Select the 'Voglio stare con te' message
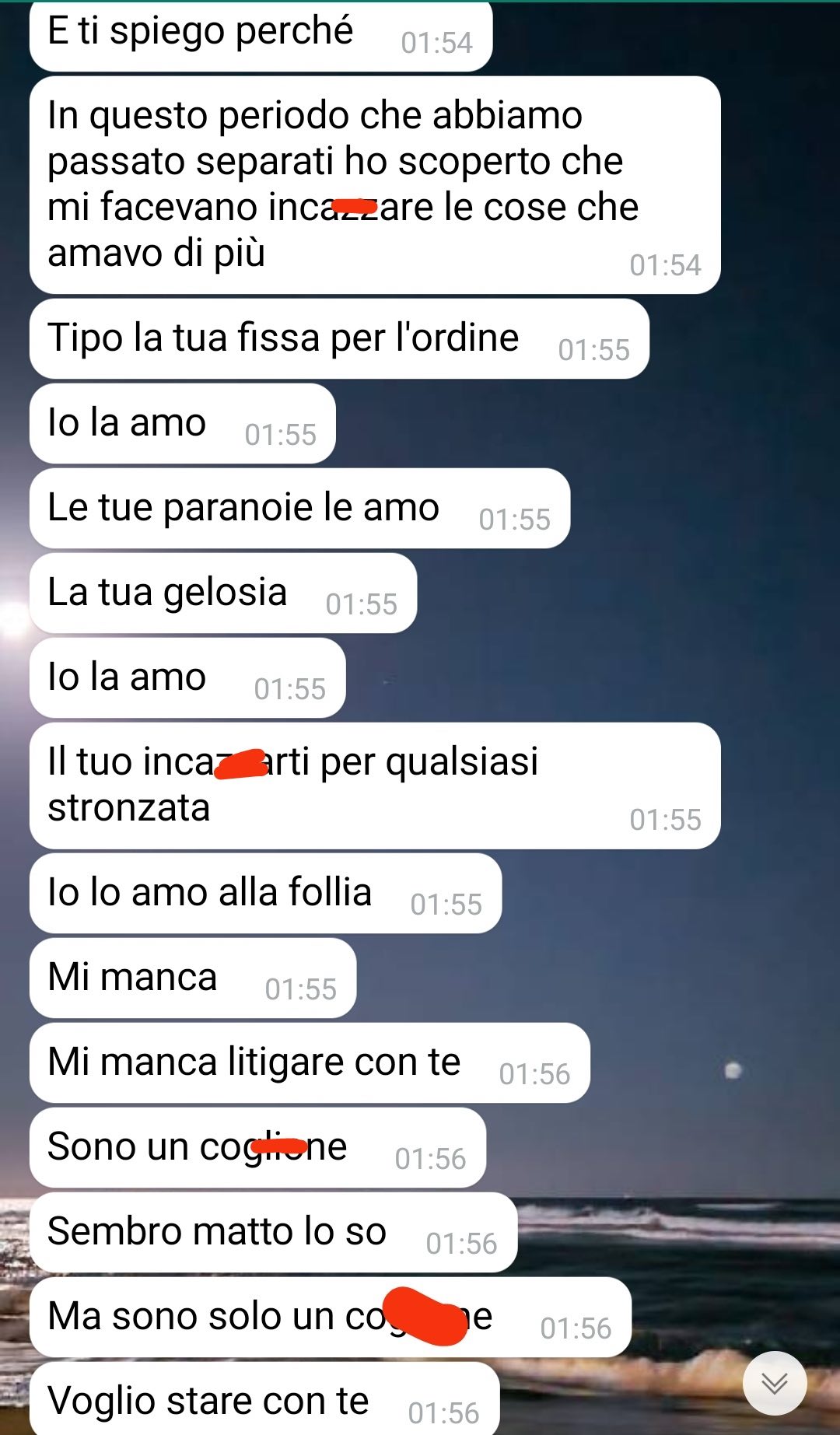Screen dimensions: 840x1435 pyautogui.click(x=264, y=1398)
